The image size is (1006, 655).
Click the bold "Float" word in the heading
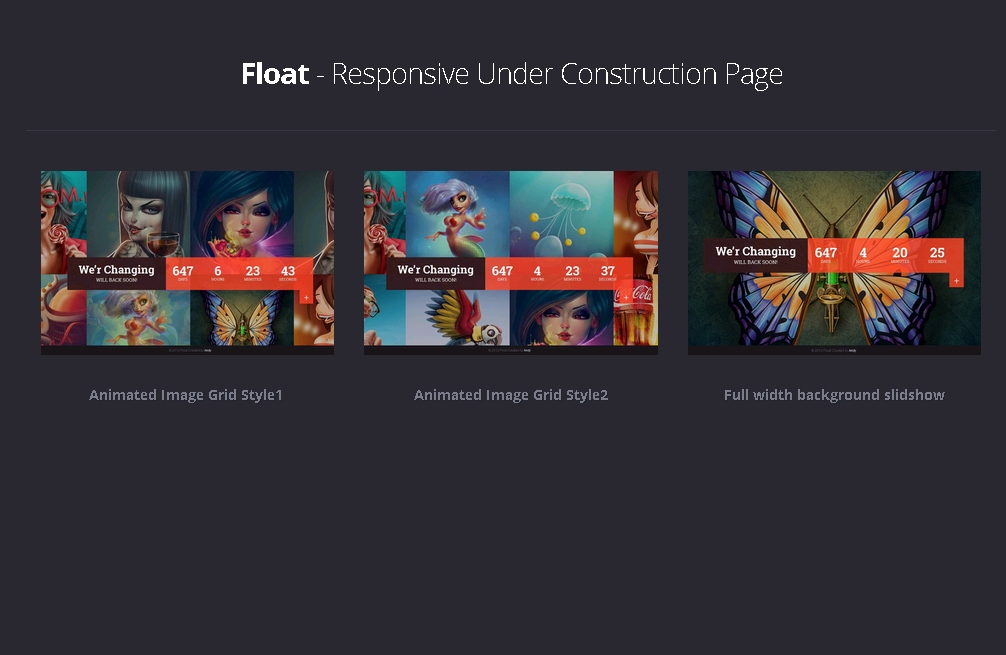tap(275, 74)
